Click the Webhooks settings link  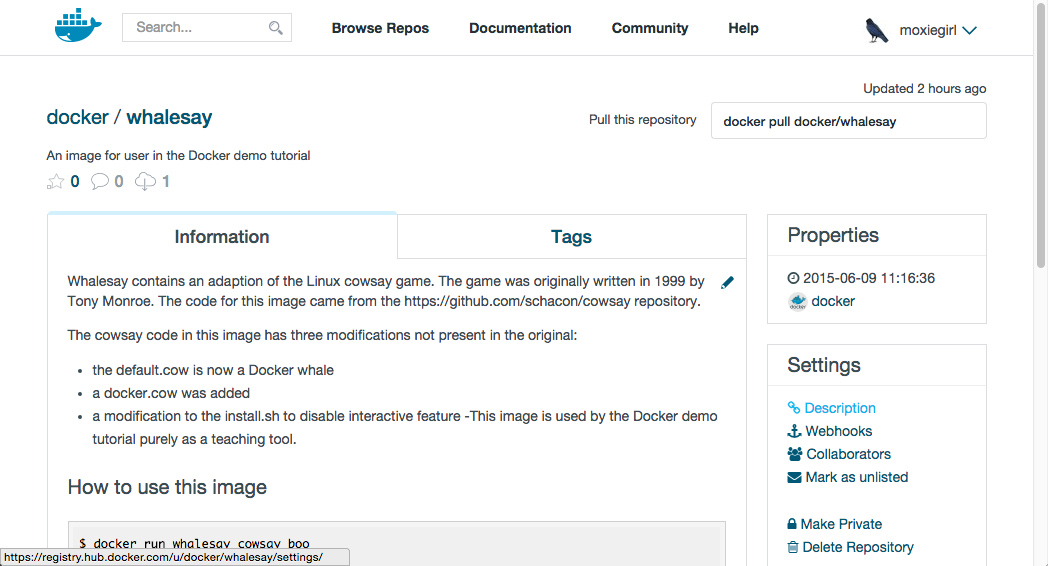point(839,431)
